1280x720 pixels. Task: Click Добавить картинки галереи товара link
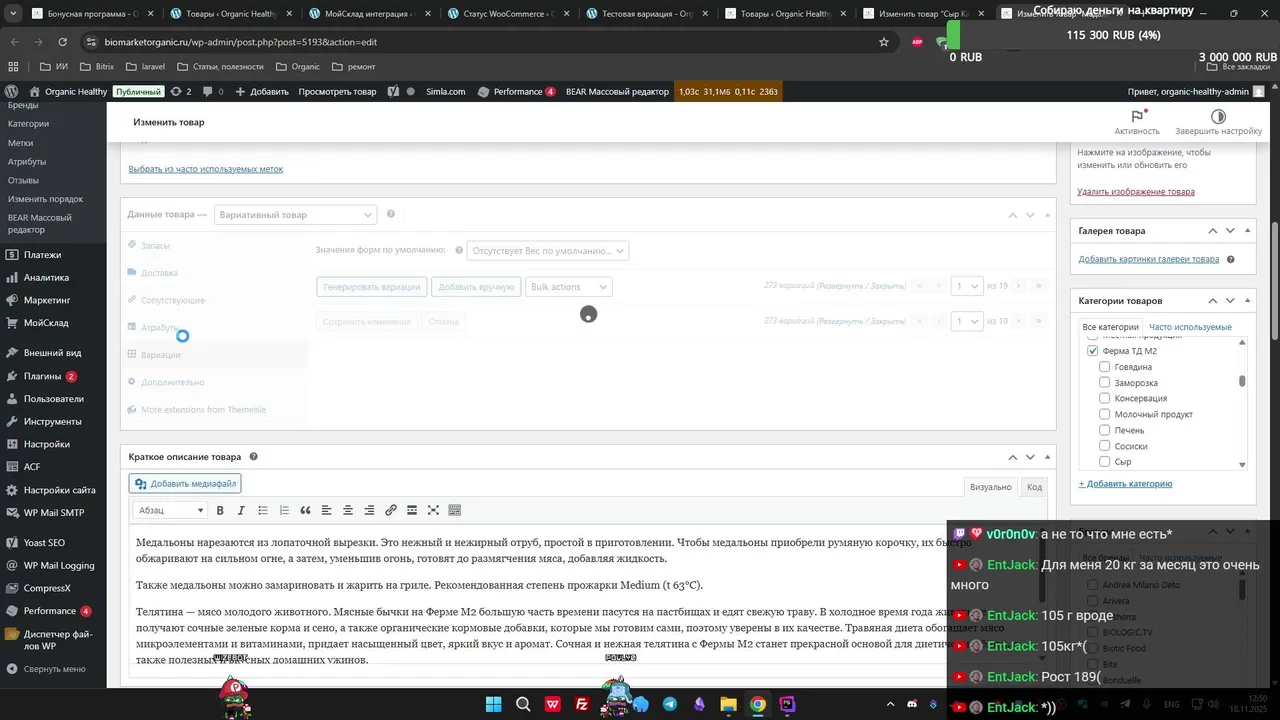tap(1148, 259)
